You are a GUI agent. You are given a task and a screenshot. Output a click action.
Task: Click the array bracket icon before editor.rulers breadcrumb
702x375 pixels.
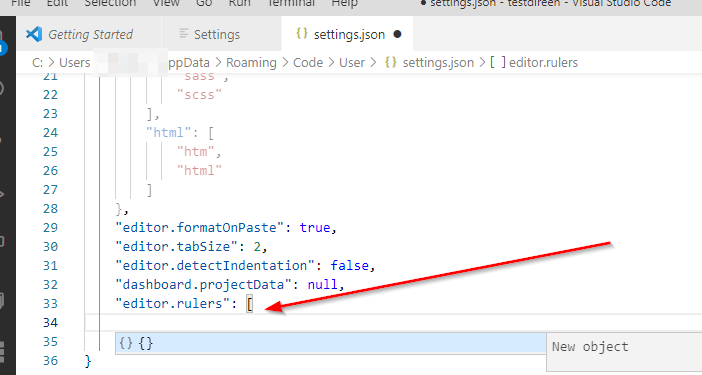(x=498, y=62)
